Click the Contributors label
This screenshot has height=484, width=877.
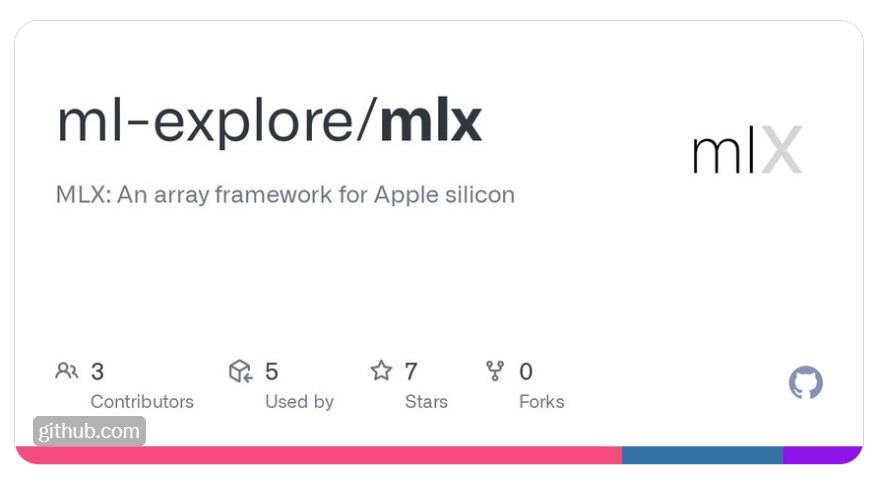coord(142,402)
